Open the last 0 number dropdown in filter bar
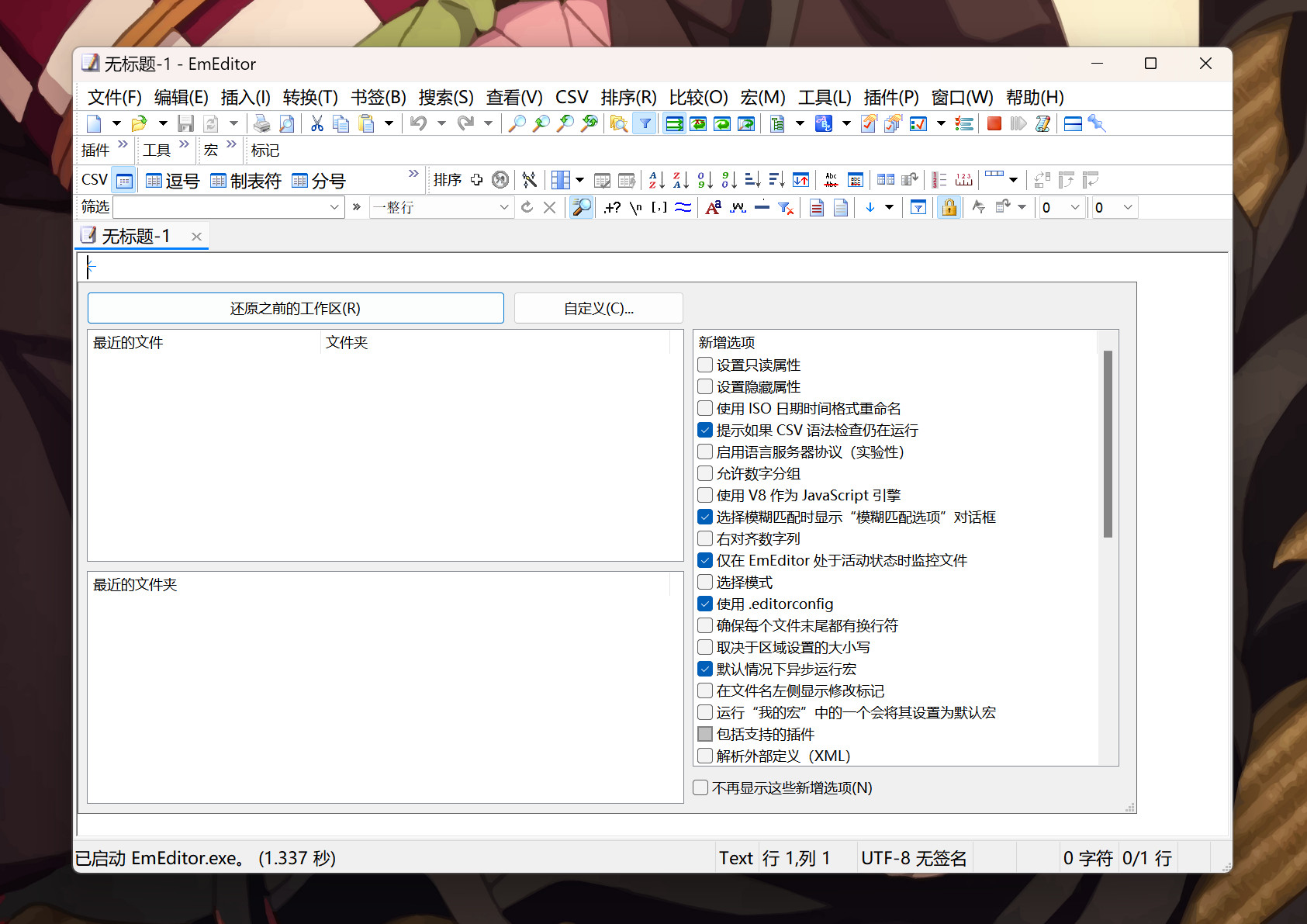Image resolution: width=1307 pixels, height=924 pixels. coord(1128,207)
